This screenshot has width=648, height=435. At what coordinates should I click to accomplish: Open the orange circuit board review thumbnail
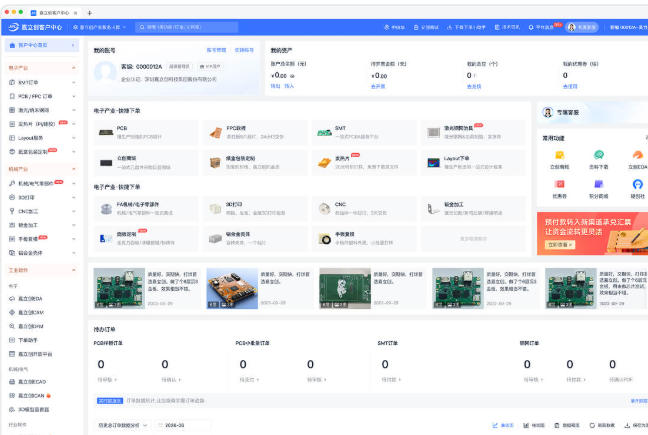pyautogui.click(x=232, y=288)
